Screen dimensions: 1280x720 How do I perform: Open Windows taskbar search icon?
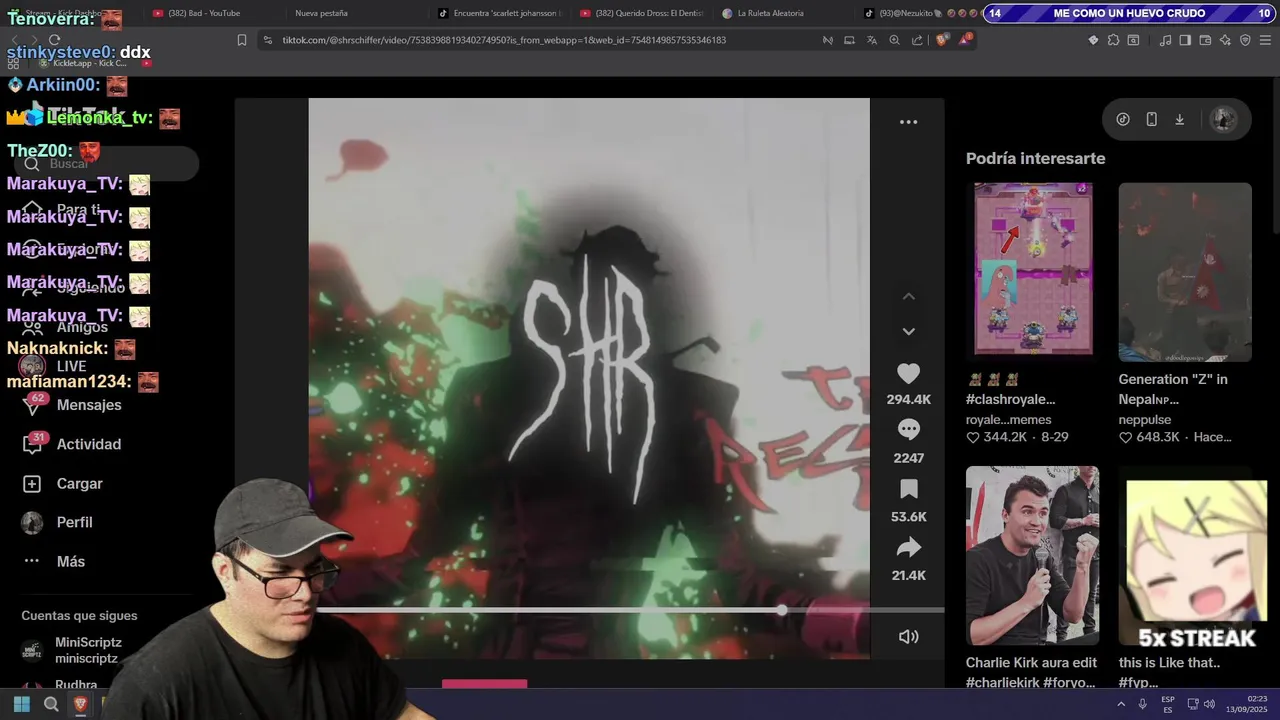(51, 704)
